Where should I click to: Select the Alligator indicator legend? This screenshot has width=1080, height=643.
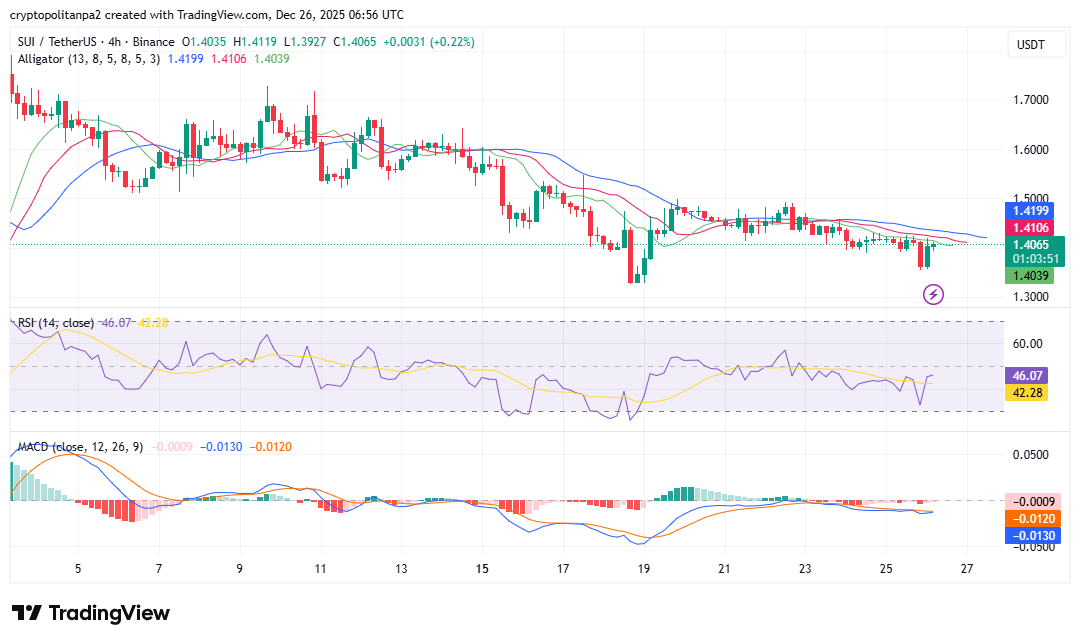click(x=87, y=59)
